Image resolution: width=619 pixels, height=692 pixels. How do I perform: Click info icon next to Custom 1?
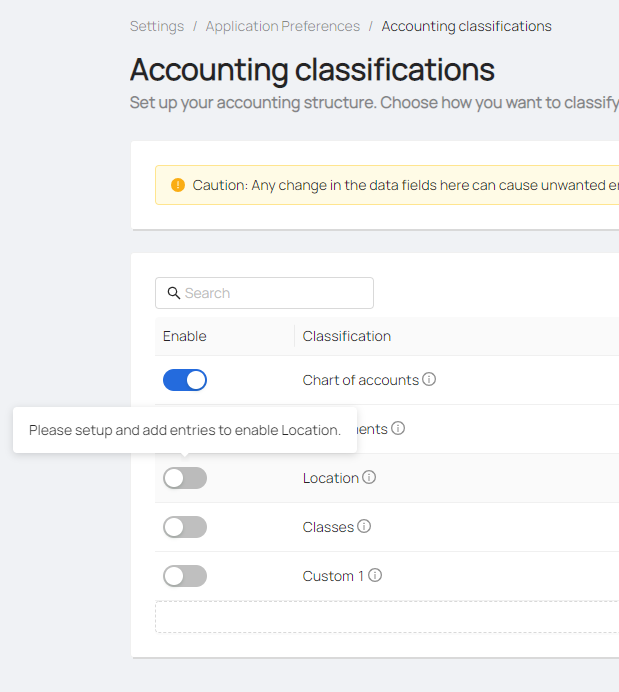click(375, 576)
